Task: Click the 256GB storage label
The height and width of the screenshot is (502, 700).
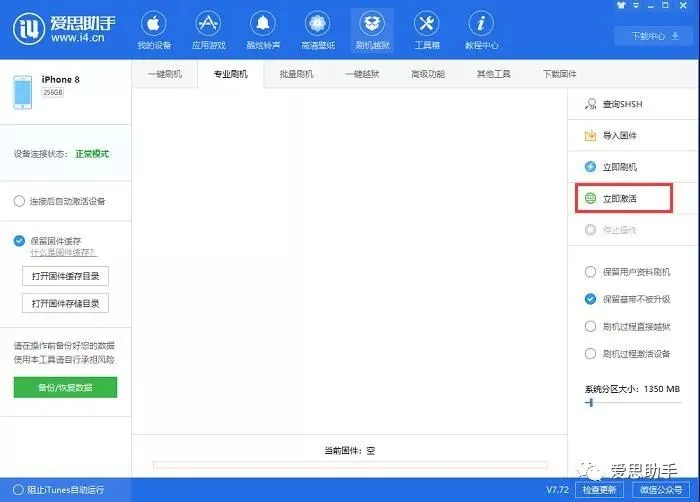Action: (x=53, y=92)
